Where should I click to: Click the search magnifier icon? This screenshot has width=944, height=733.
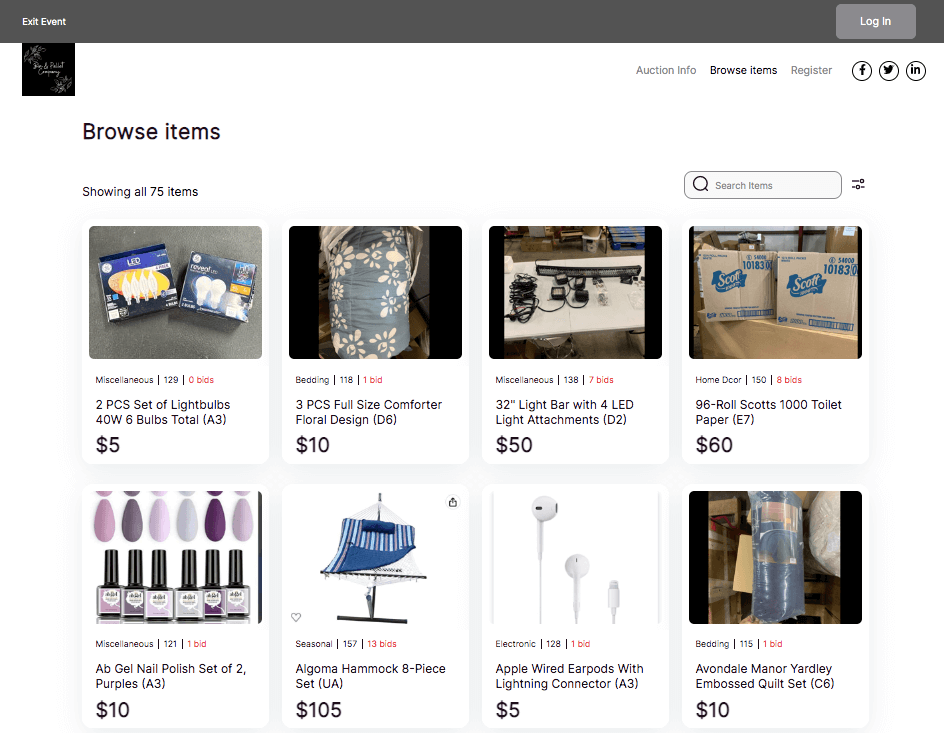coord(700,185)
